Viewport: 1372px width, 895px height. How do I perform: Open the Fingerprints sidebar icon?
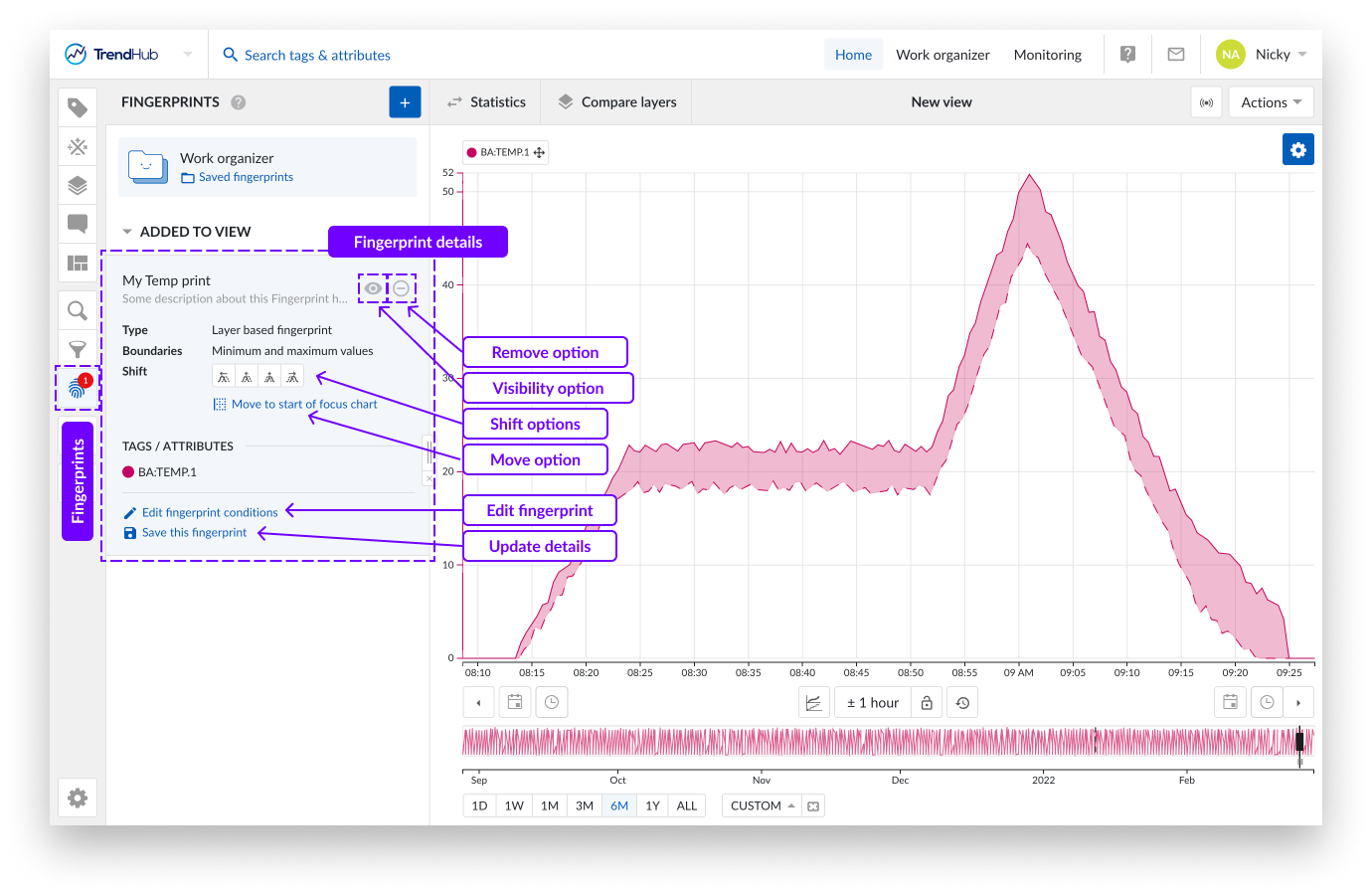point(78,388)
